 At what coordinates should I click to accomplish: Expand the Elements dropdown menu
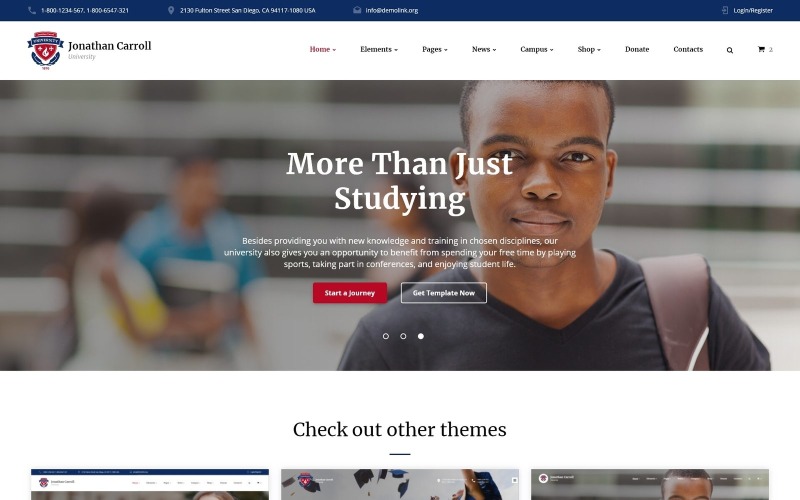[x=379, y=49]
